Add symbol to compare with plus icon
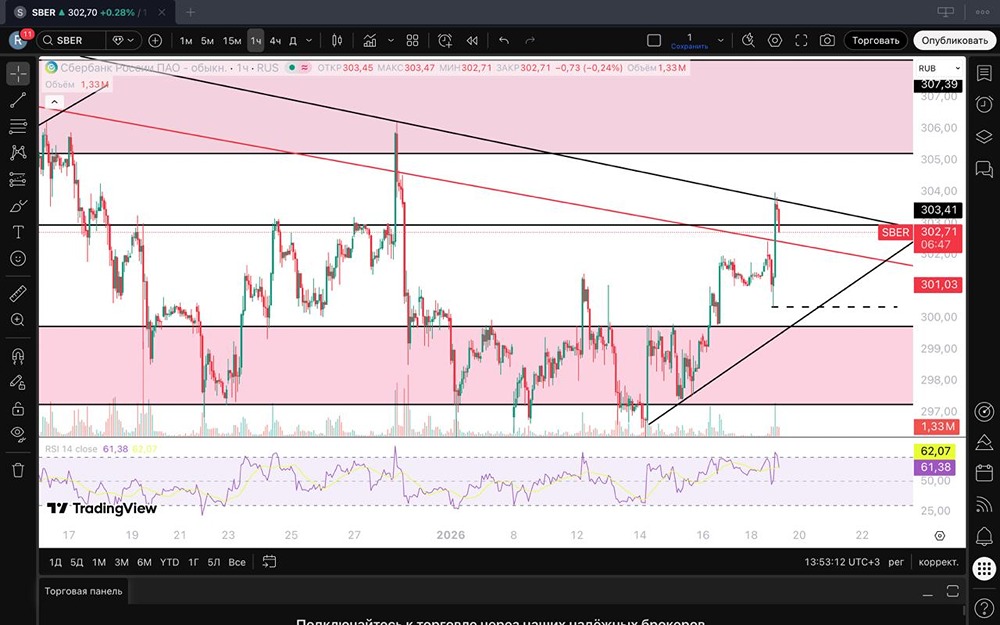The image size is (1000, 625). [x=155, y=40]
